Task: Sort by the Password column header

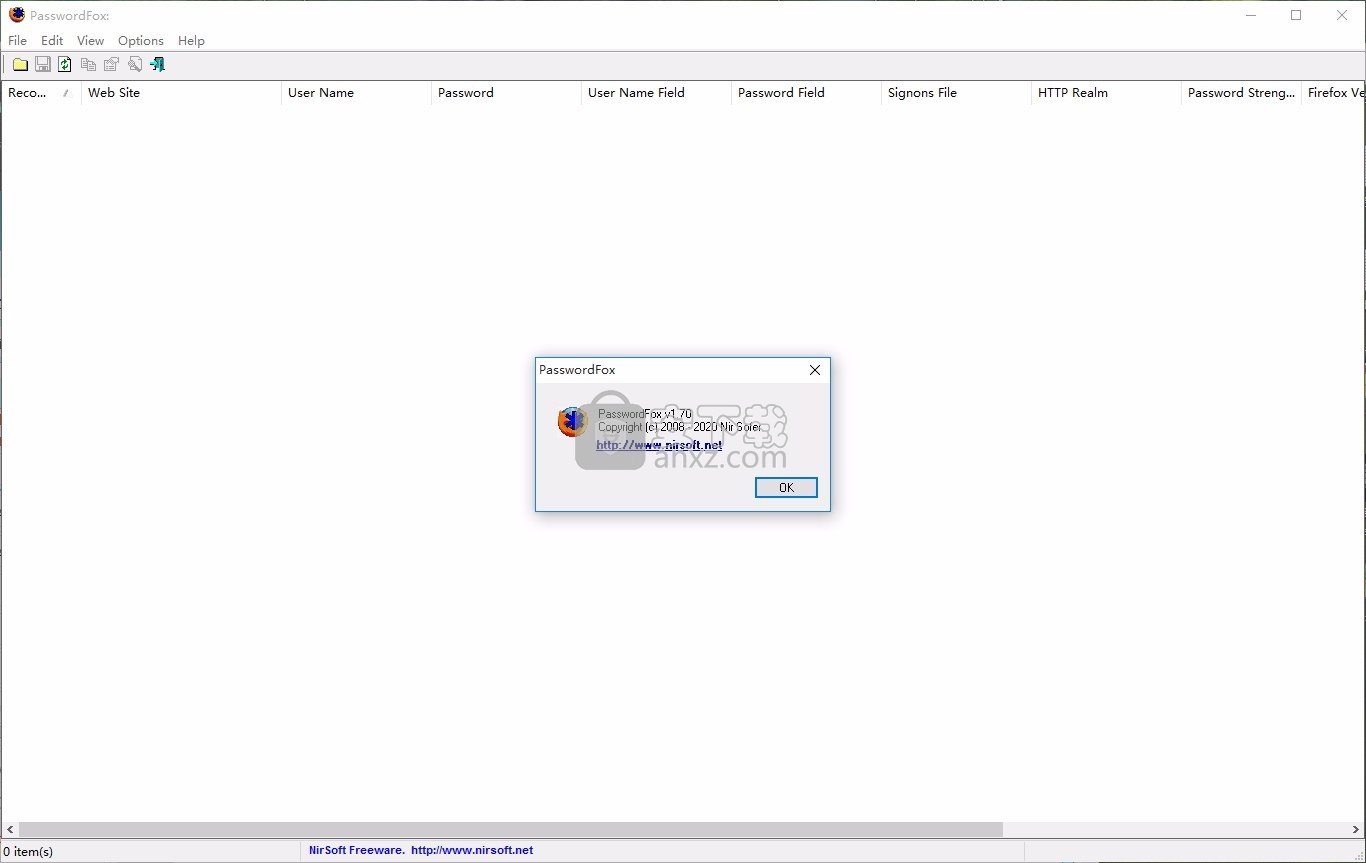Action: [506, 93]
